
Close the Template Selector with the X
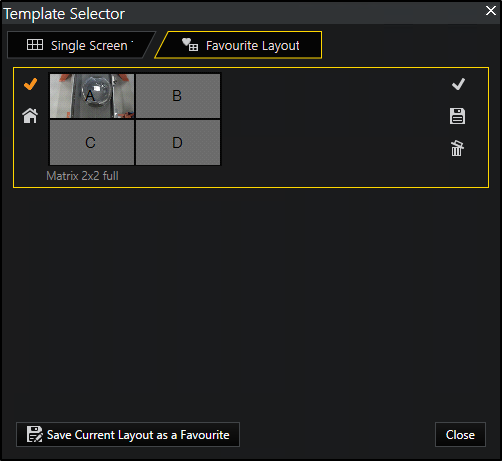pyautogui.click(x=491, y=11)
